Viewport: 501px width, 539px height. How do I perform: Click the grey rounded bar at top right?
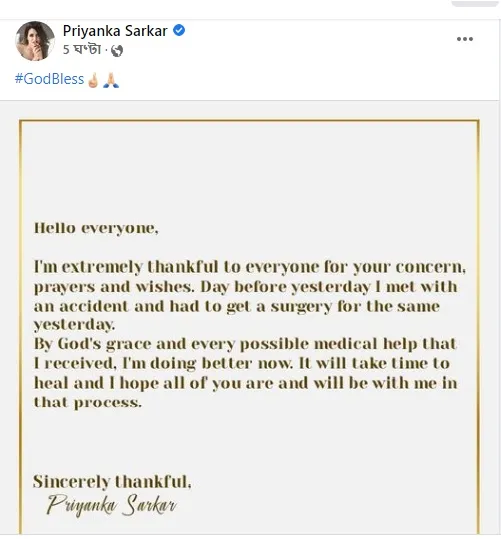[x=475, y=3]
